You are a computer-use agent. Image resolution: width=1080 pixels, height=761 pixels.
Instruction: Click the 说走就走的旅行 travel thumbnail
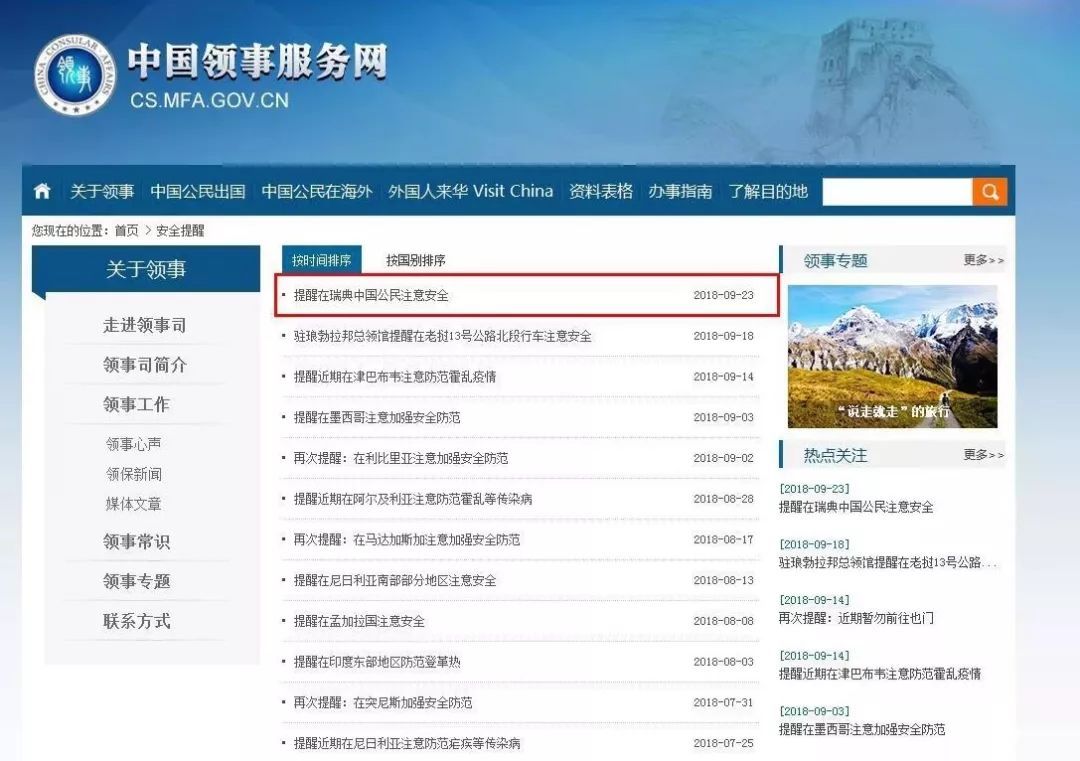click(x=893, y=355)
